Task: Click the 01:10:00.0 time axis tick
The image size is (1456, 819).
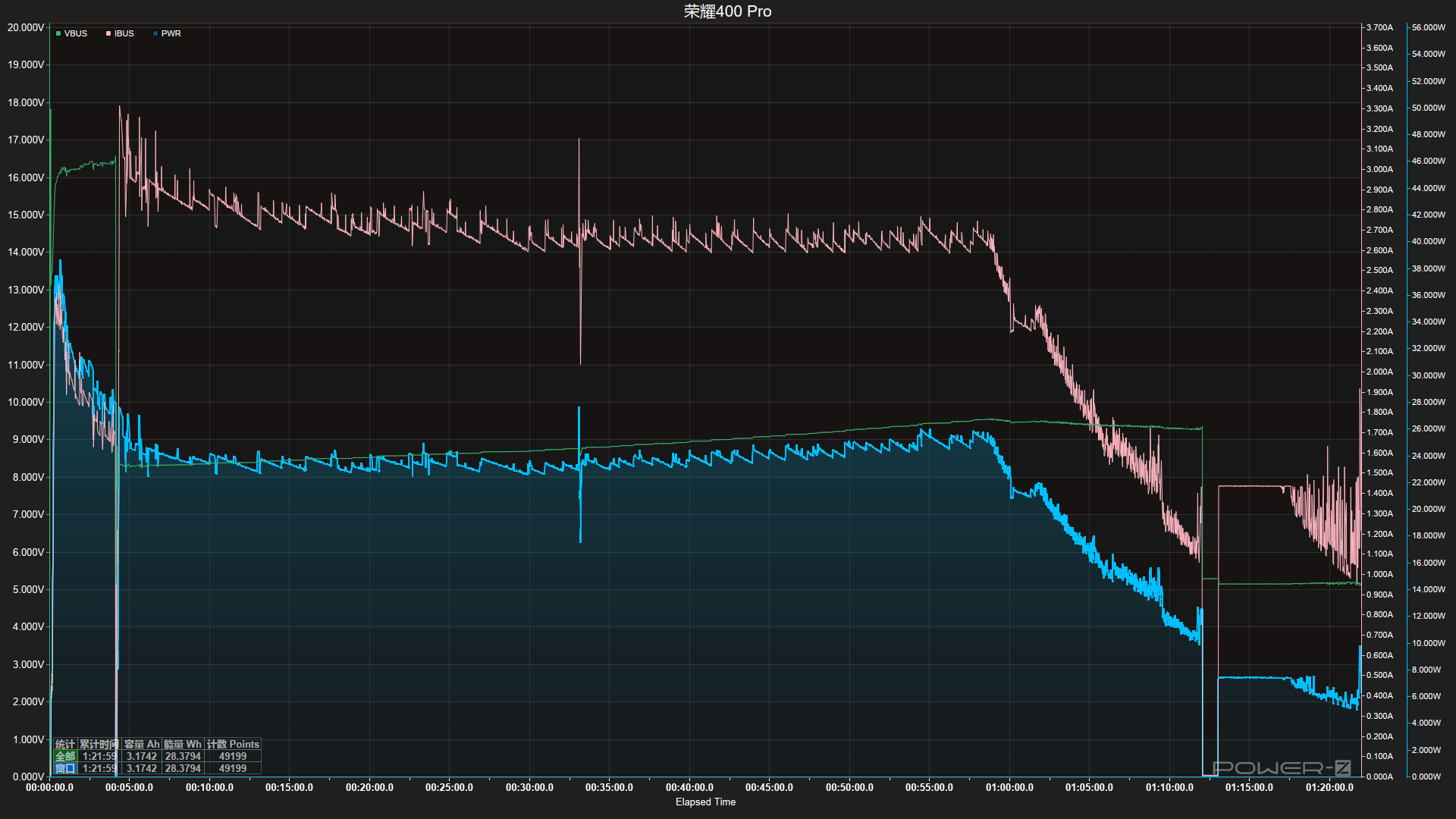Action: (1169, 788)
